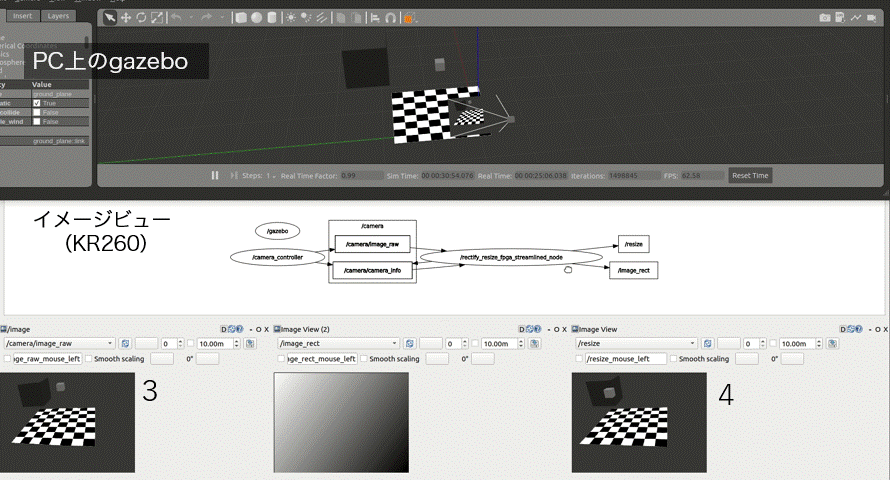Viewport: 890px width, 480px height.
Task: Click the image_raw_mouse_left text field
Action: [x=48, y=359]
